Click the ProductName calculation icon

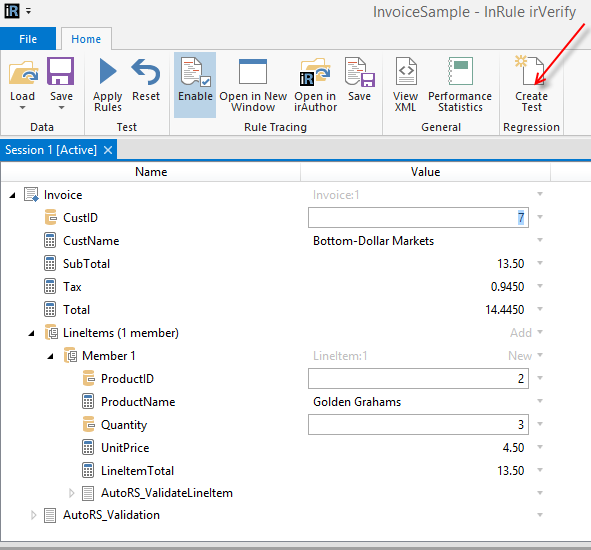88,401
